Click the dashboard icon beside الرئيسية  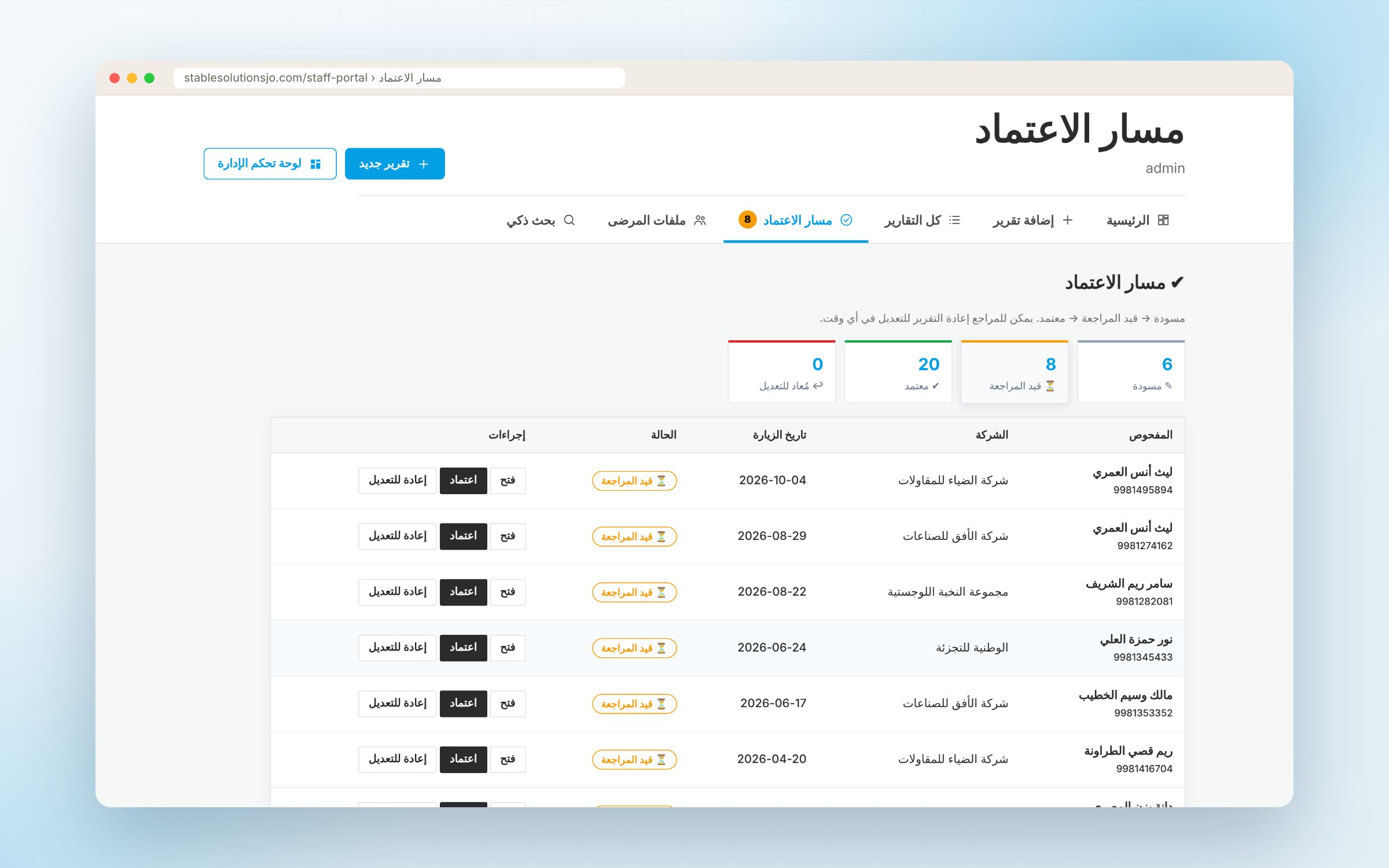pos(1163,220)
